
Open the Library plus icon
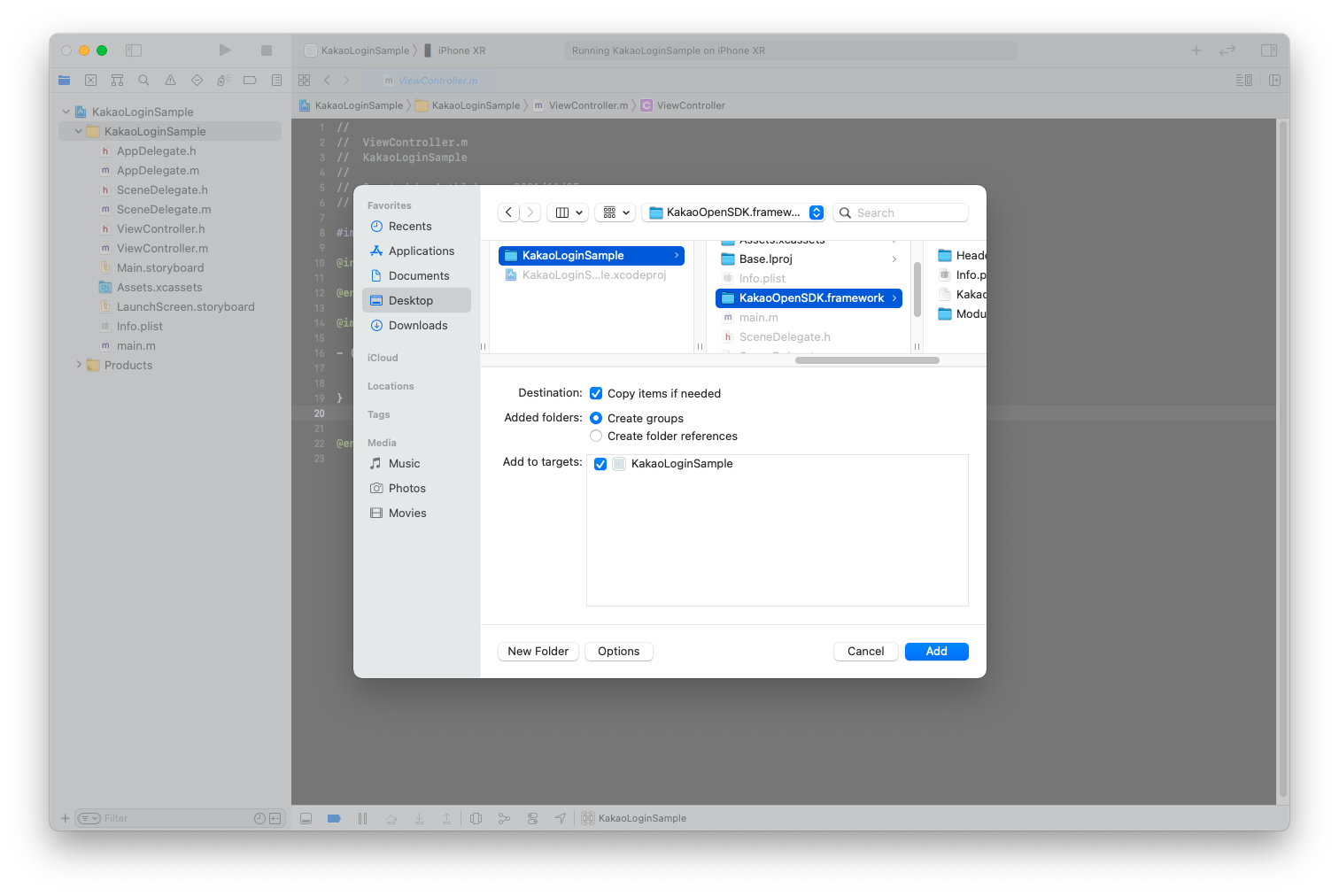coord(1196,50)
